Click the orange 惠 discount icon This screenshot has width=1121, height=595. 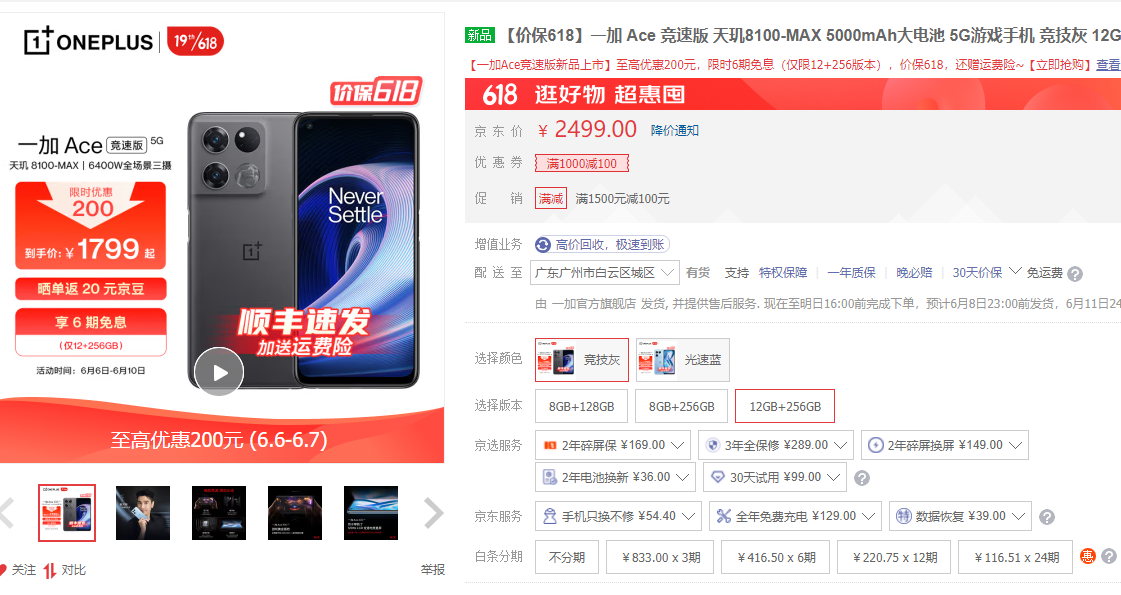1087,556
